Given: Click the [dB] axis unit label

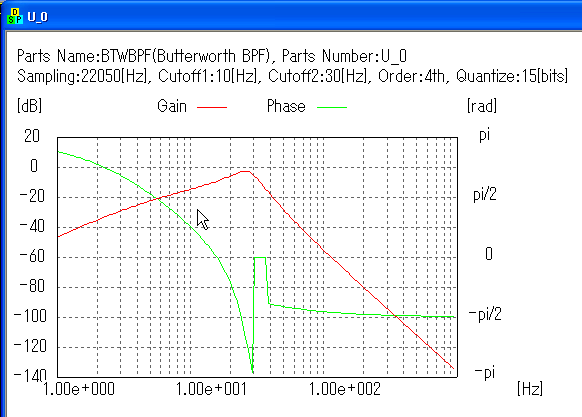Looking at the screenshot, I should point(29,106).
